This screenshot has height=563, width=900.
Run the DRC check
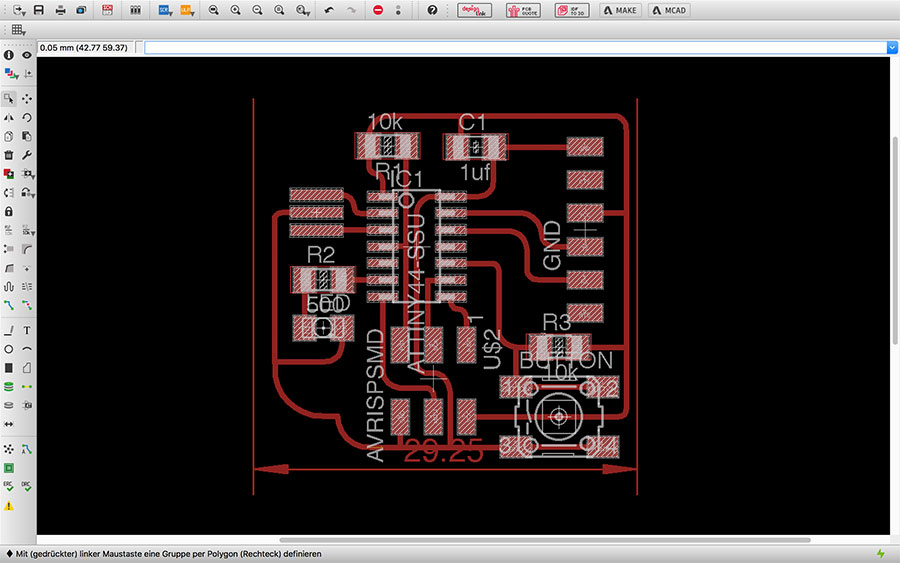coord(26,487)
